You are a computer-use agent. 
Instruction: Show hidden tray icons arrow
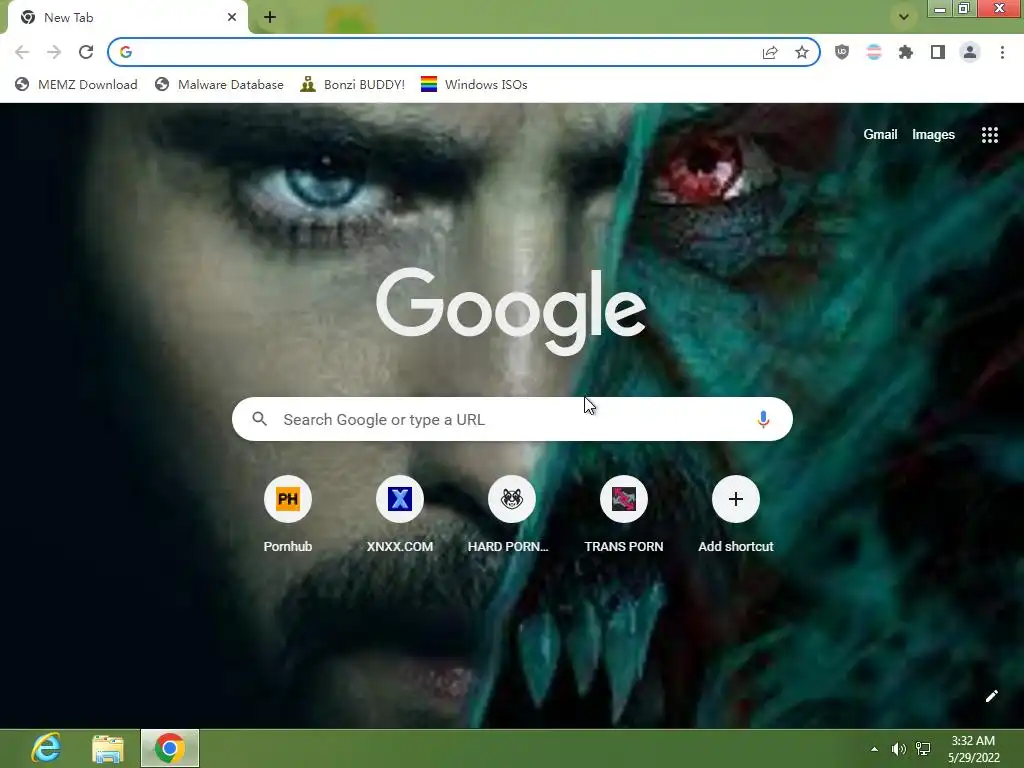pos(874,749)
